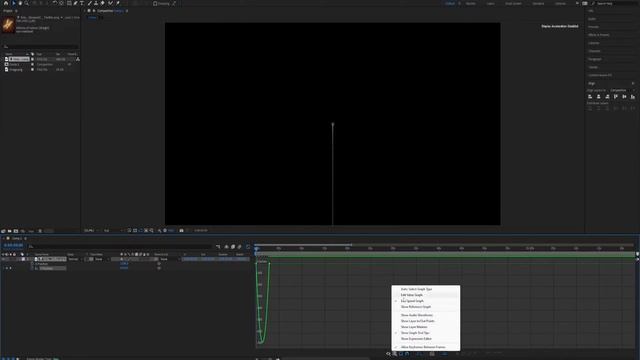640x360 pixels.
Task: Select the Zoom magnifier tool
Action: coord(27,3)
